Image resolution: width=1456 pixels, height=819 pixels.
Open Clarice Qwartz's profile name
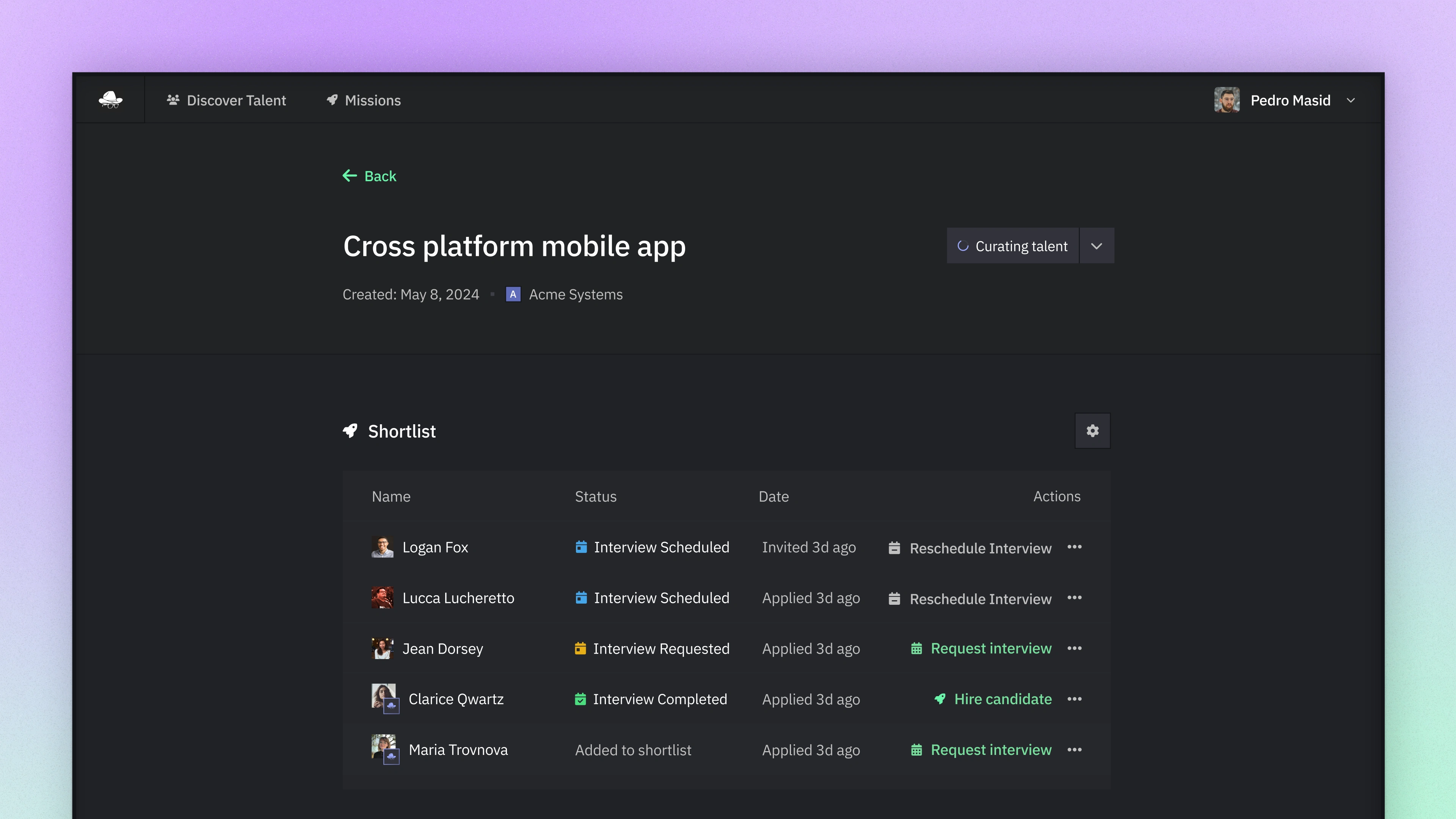pyautogui.click(x=455, y=699)
